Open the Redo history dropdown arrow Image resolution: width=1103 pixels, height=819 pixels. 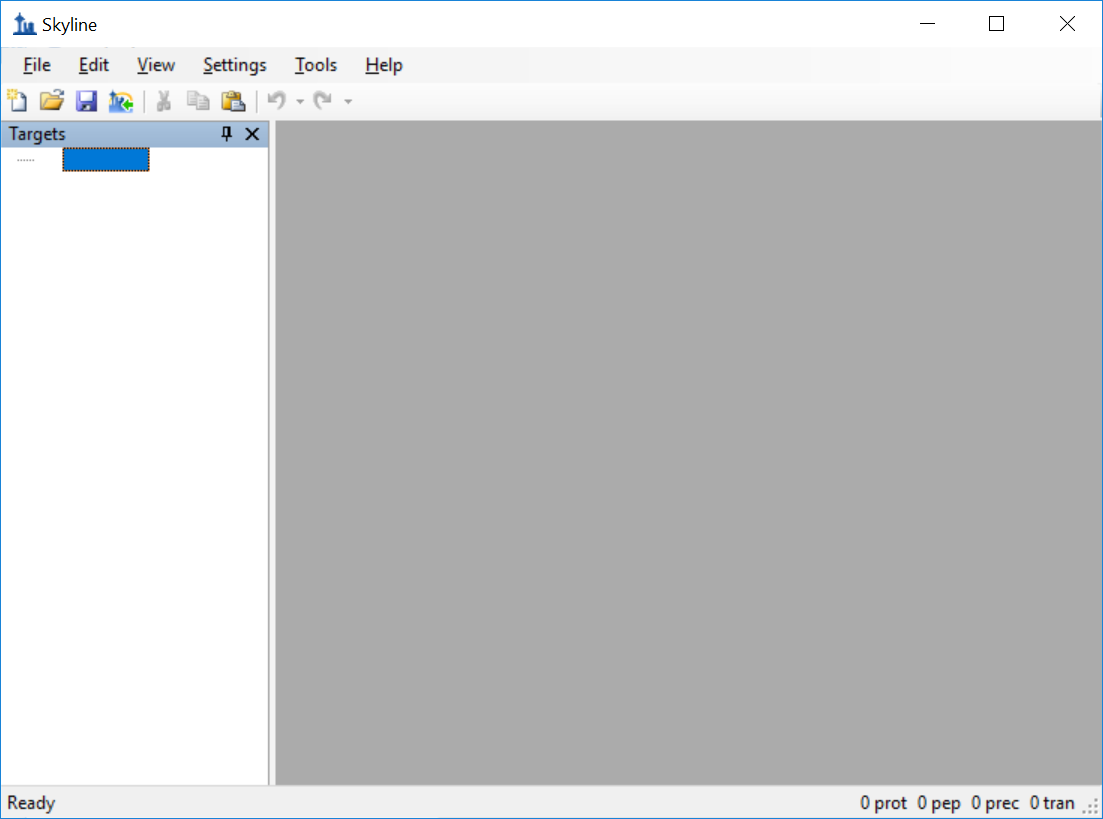[x=348, y=102]
